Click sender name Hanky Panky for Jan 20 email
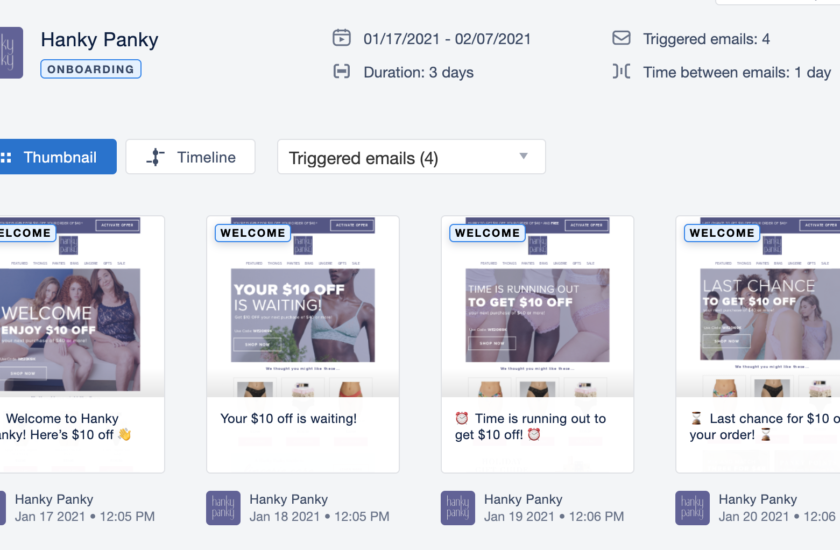The image size is (840, 550). tap(758, 499)
